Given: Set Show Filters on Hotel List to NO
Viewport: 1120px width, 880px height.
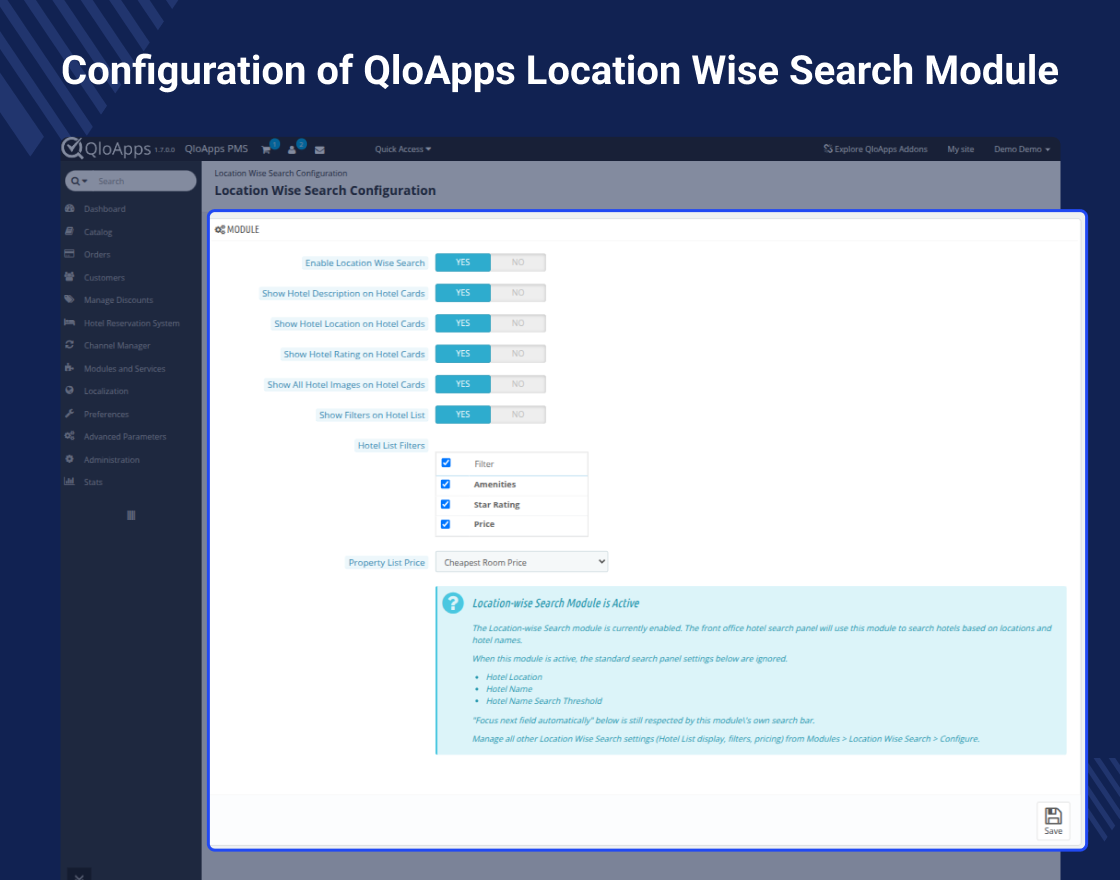Looking at the screenshot, I should 518,414.
